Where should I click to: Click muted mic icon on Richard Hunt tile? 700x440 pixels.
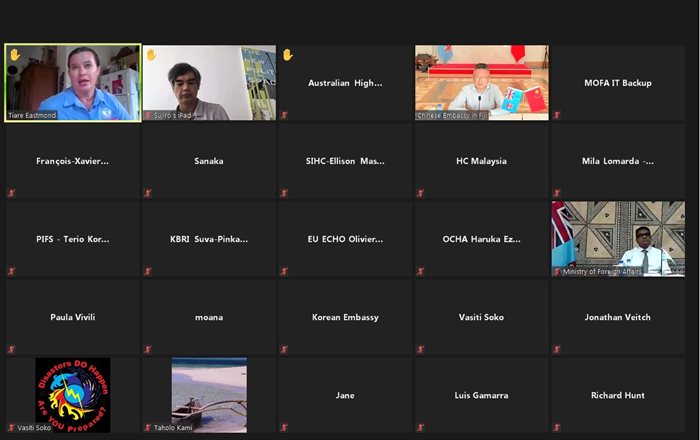[557, 427]
